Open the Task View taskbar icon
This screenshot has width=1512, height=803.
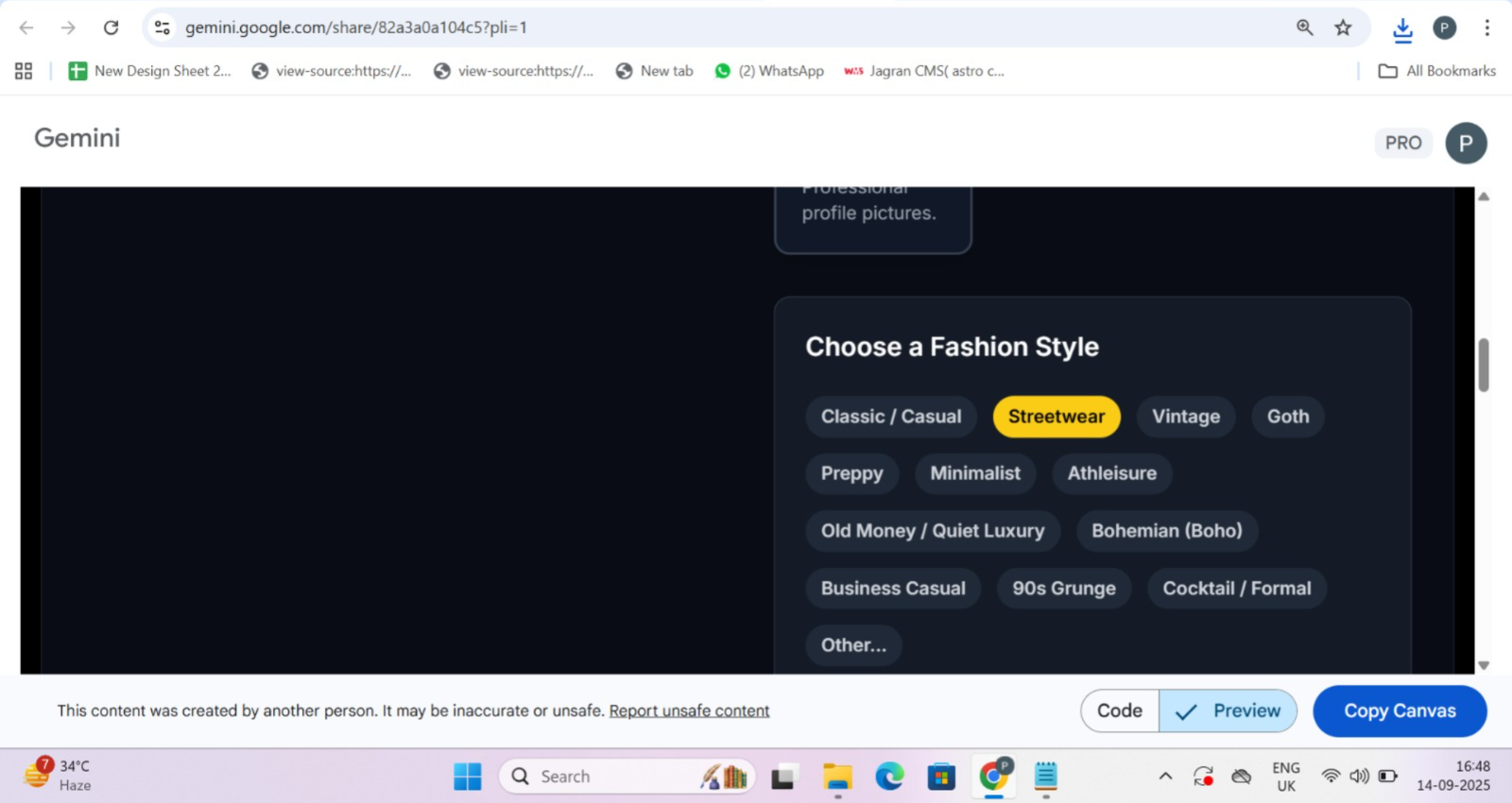coord(782,777)
